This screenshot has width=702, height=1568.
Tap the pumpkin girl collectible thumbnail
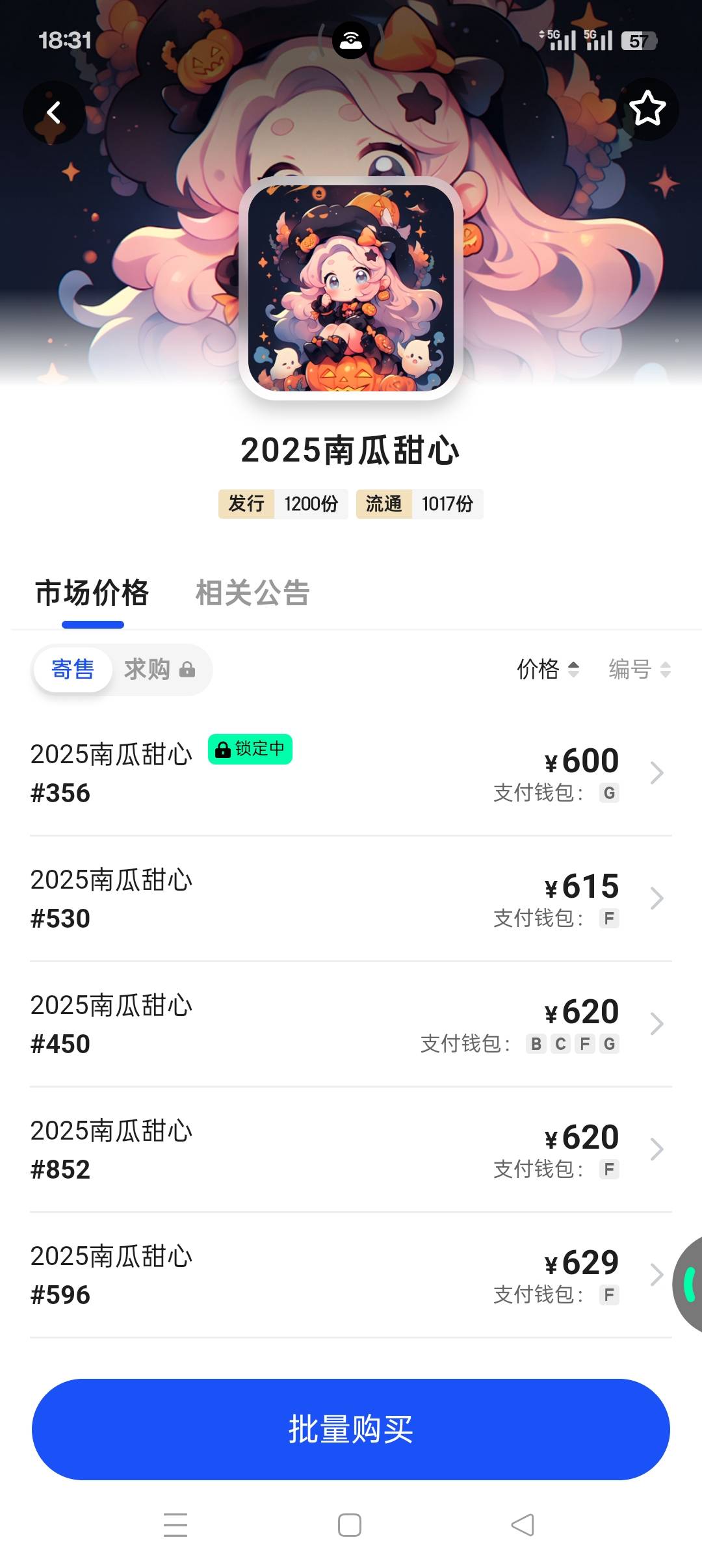pyautogui.click(x=351, y=288)
